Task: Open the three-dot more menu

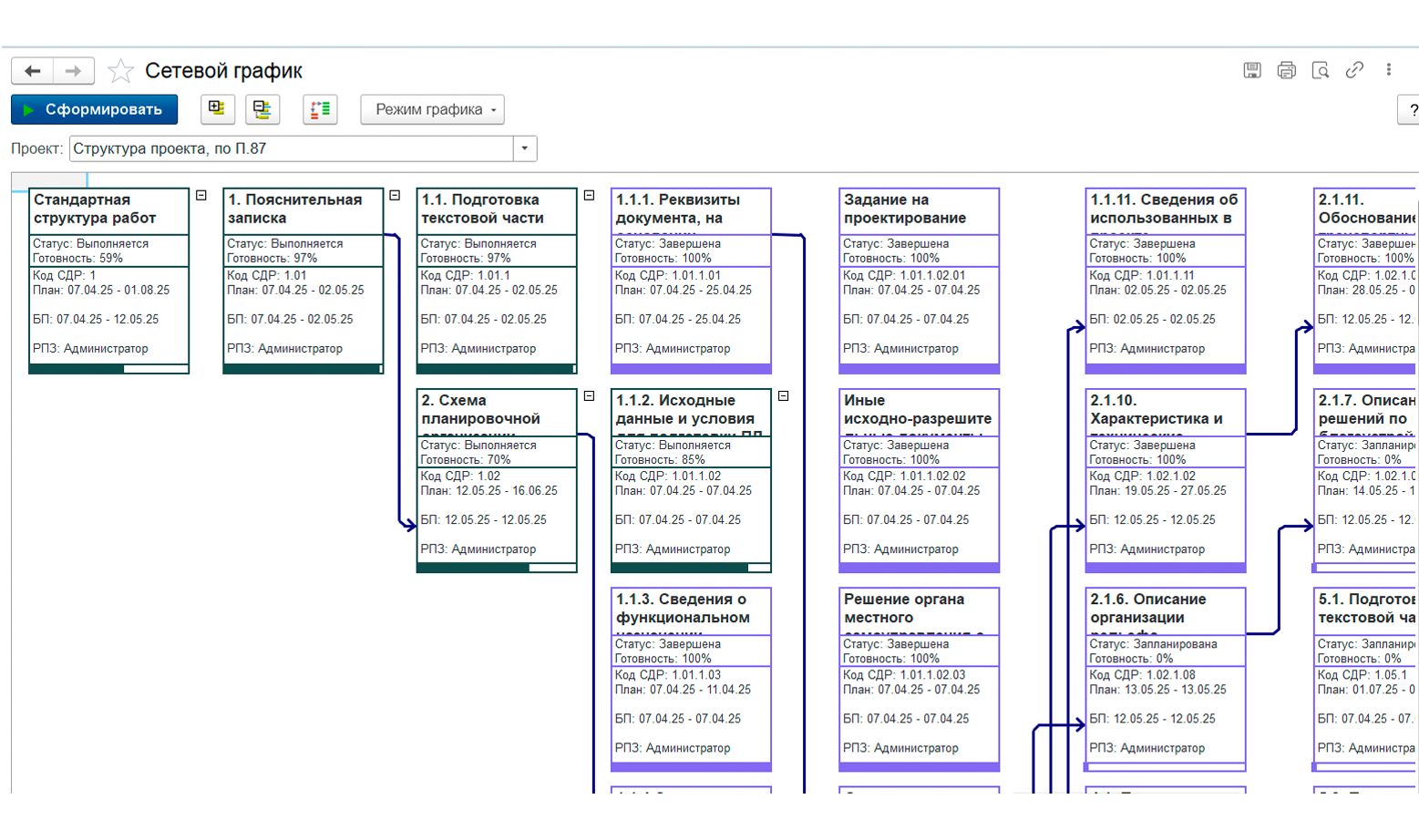Action: pyautogui.click(x=1388, y=70)
